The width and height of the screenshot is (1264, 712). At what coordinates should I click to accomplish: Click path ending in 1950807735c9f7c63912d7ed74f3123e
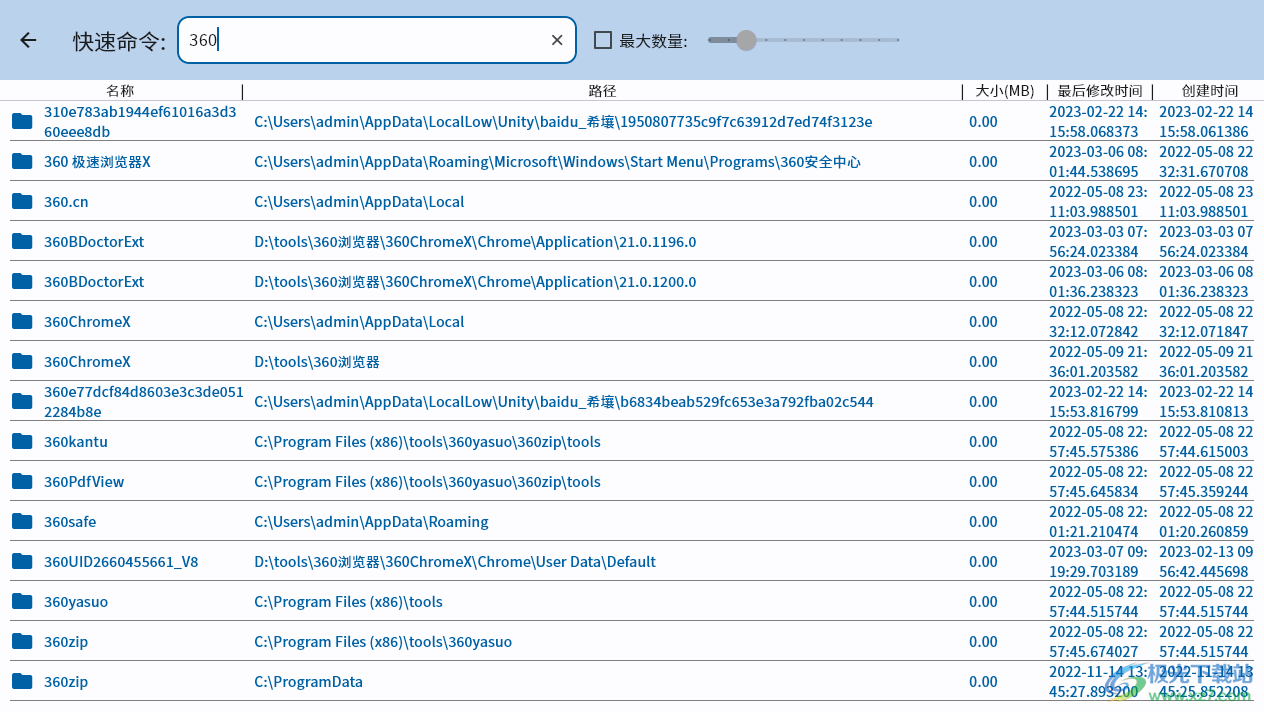[563, 122]
